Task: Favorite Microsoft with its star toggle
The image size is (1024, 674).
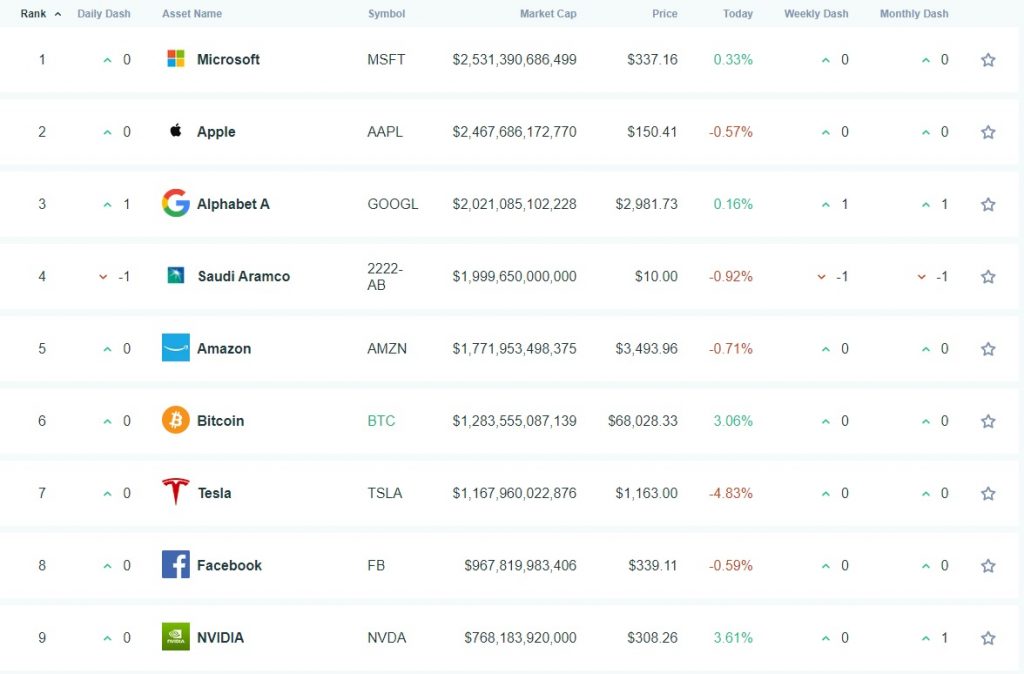Action: (988, 60)
